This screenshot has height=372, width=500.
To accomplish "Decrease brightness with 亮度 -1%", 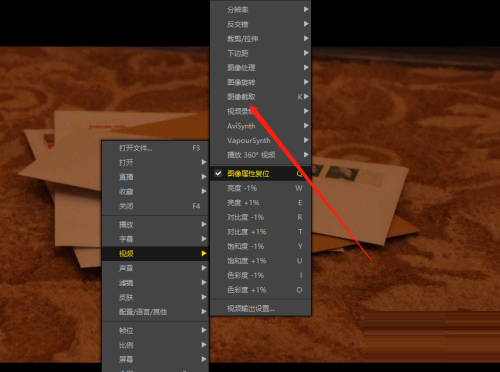I will (x=261, y=188).
